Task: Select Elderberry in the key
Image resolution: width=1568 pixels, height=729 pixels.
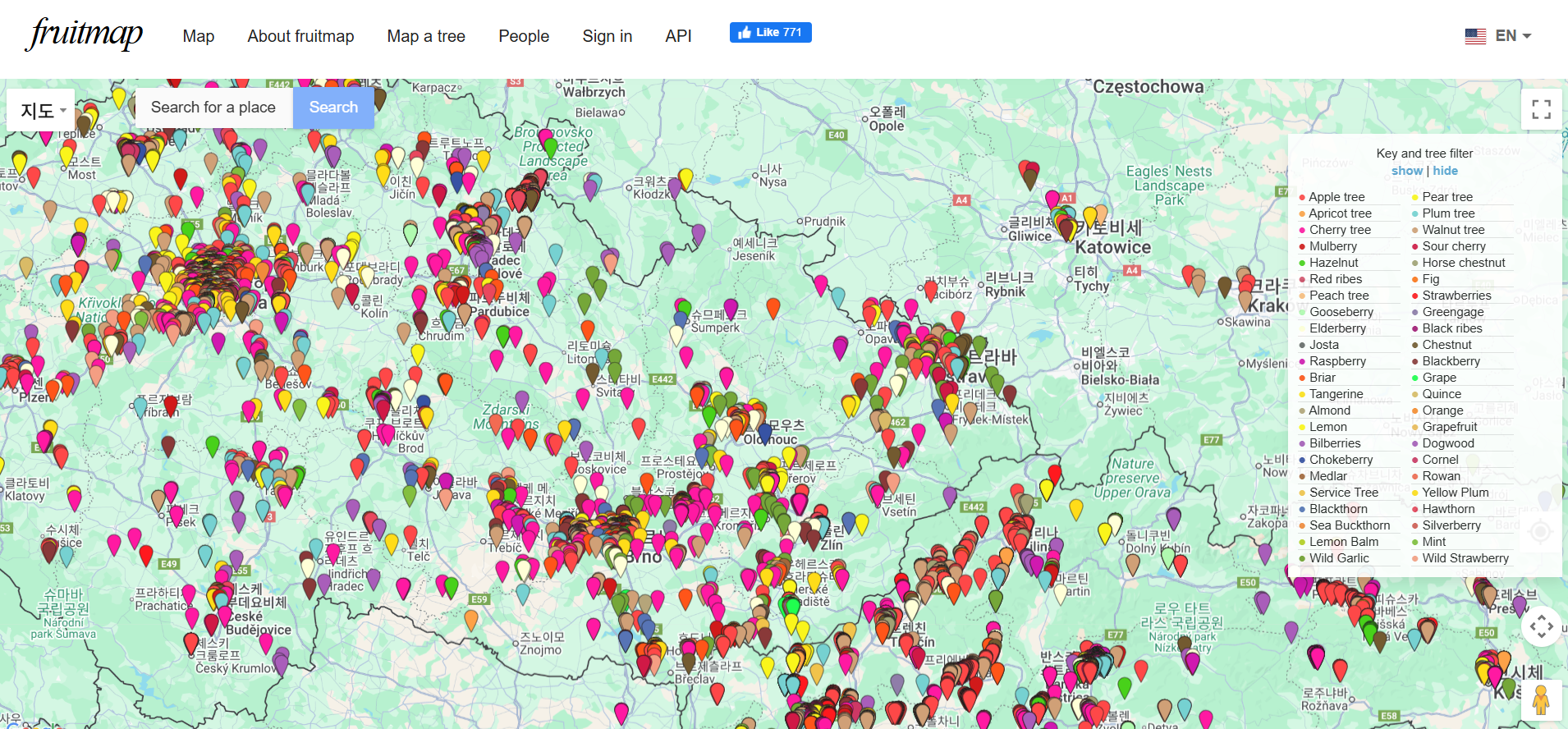Action: tap(1337, 328)
